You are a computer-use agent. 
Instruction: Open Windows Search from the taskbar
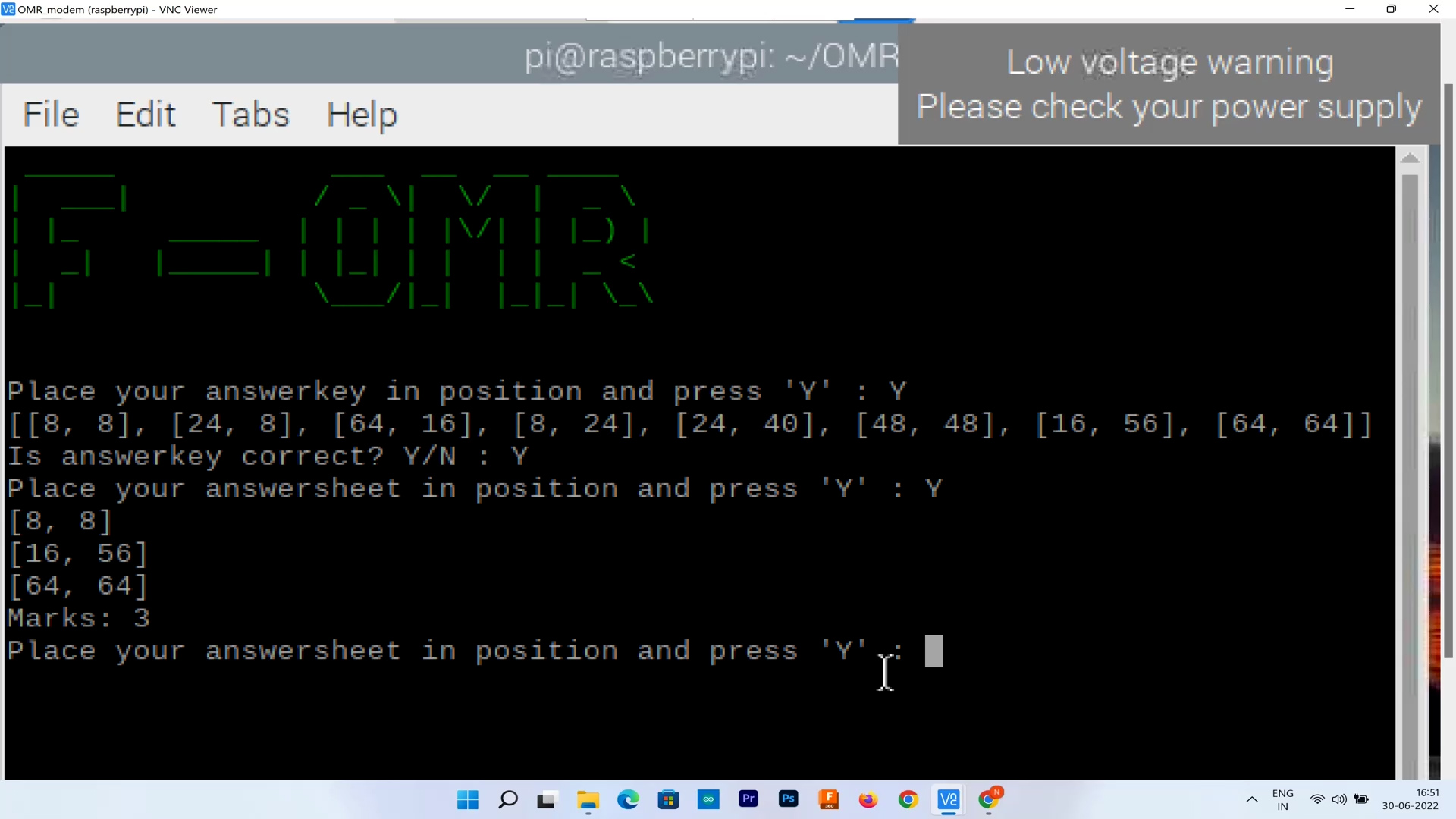[x=508, y=799]
